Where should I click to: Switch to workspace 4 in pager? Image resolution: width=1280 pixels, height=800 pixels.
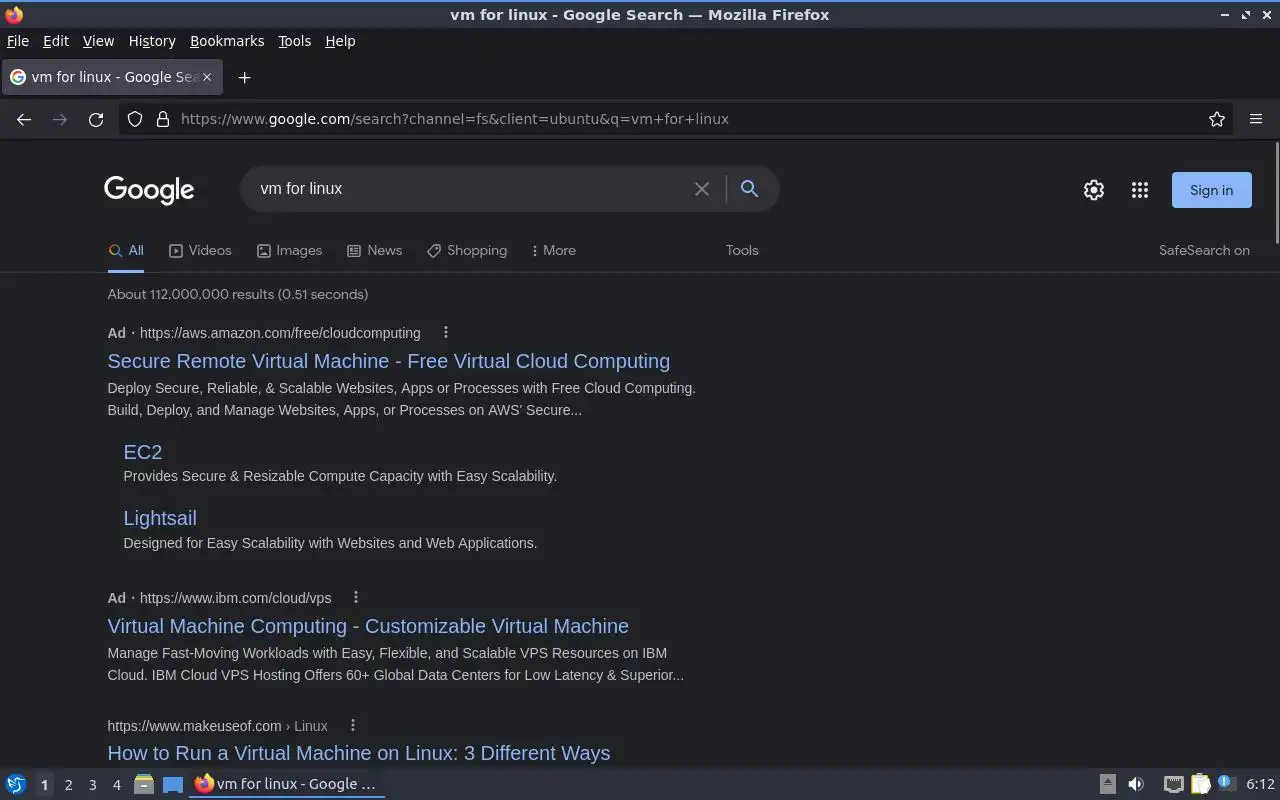point(117,785)
